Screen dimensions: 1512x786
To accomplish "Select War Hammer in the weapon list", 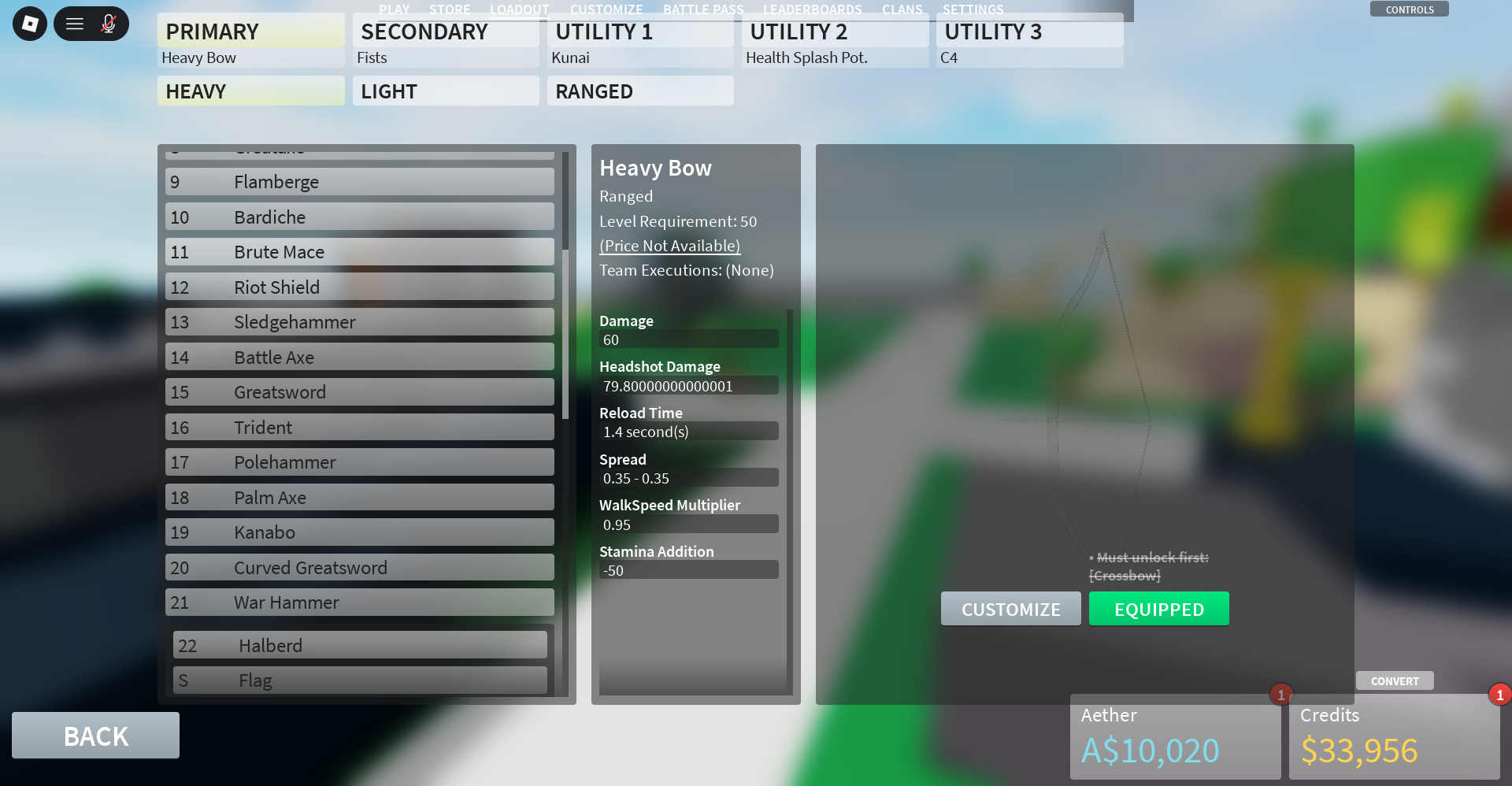I will tap(360, 602).
